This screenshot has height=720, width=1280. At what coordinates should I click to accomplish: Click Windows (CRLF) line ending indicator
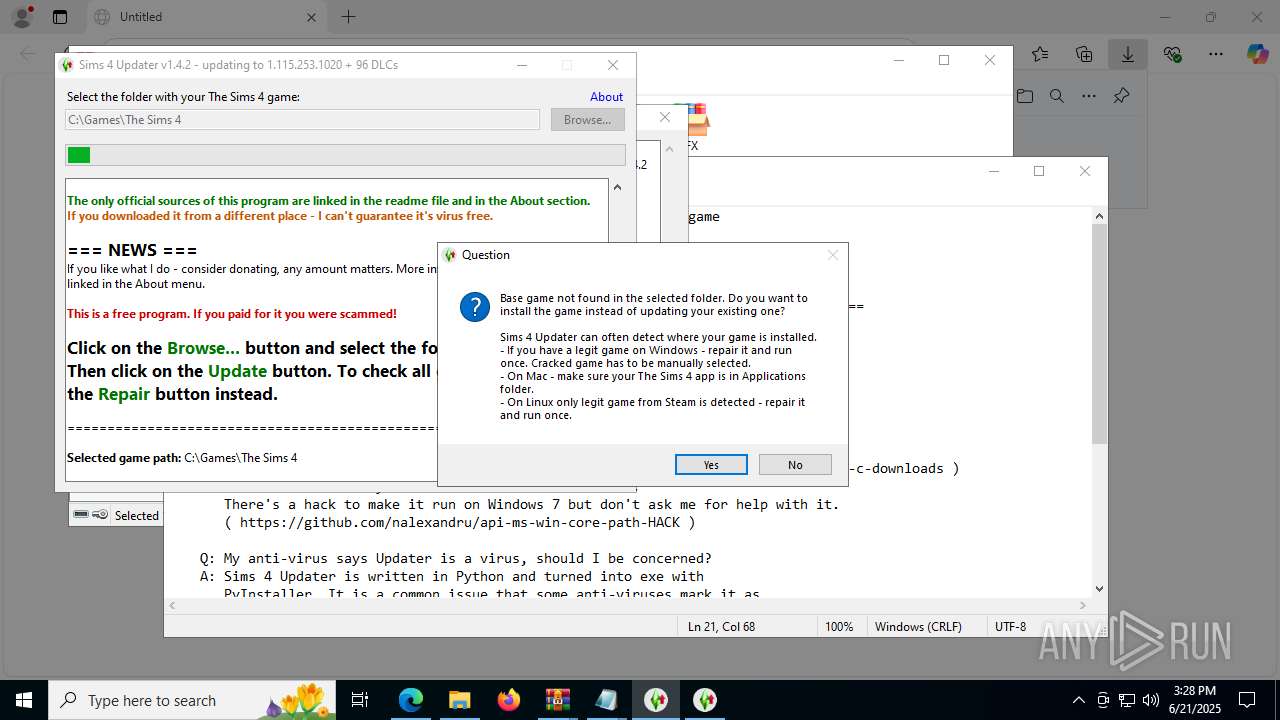tap(918, 627)
